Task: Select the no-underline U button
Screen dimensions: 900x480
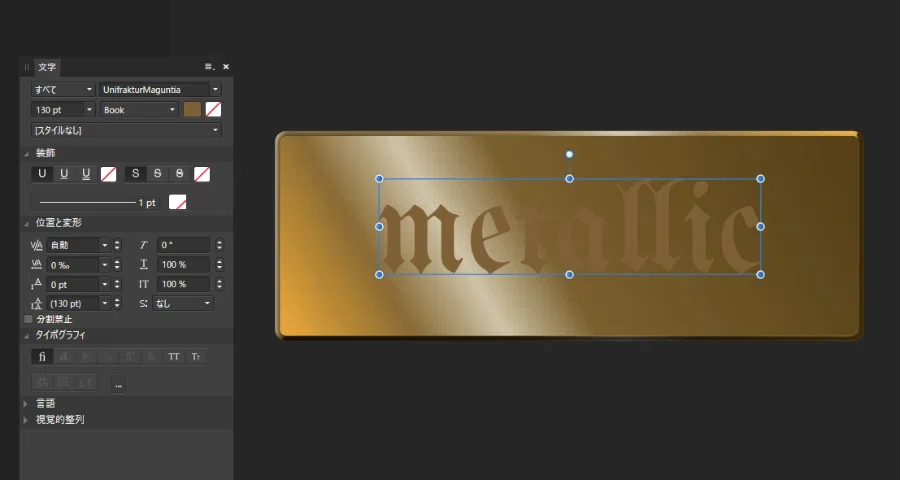Action: 42,174
